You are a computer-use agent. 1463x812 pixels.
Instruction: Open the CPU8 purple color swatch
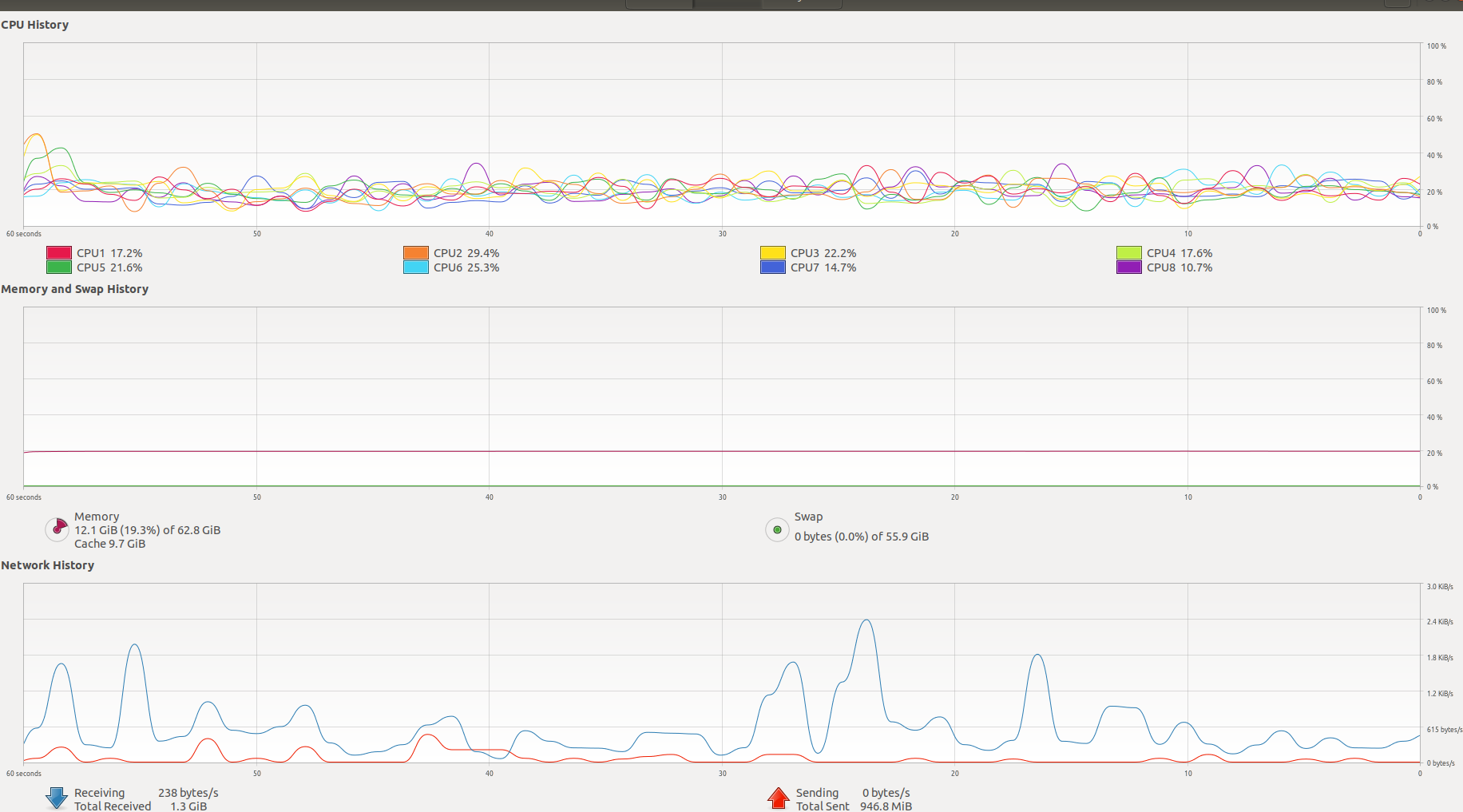tap(1129, 267)
